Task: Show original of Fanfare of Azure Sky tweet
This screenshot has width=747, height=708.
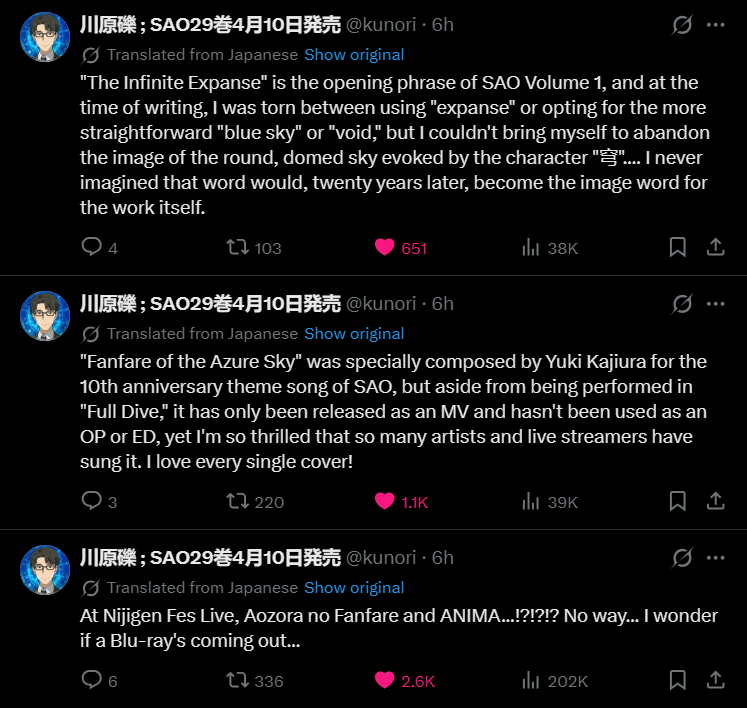Action: [x=354, y=334]
